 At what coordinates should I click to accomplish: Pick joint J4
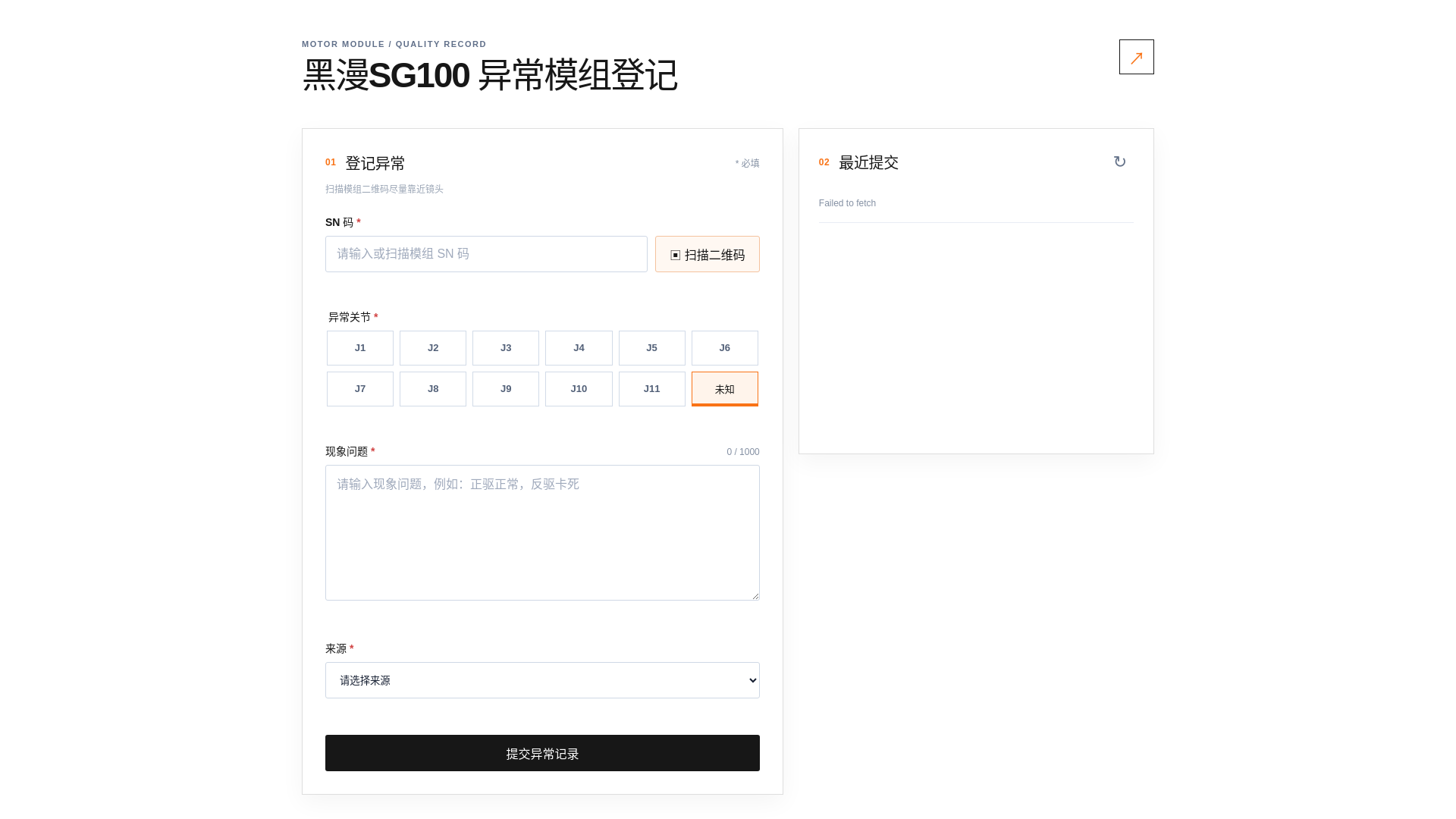[x=579, y=348]
